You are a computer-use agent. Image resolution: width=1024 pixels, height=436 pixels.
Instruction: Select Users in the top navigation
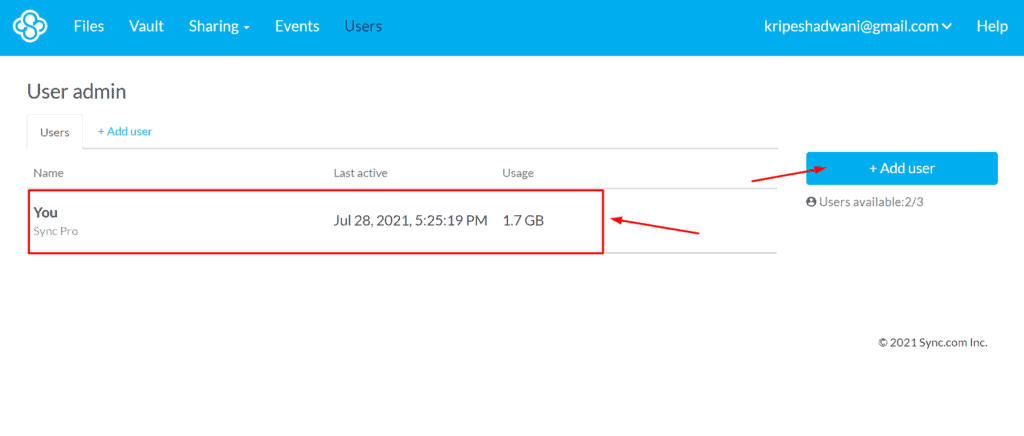(363, 27)
